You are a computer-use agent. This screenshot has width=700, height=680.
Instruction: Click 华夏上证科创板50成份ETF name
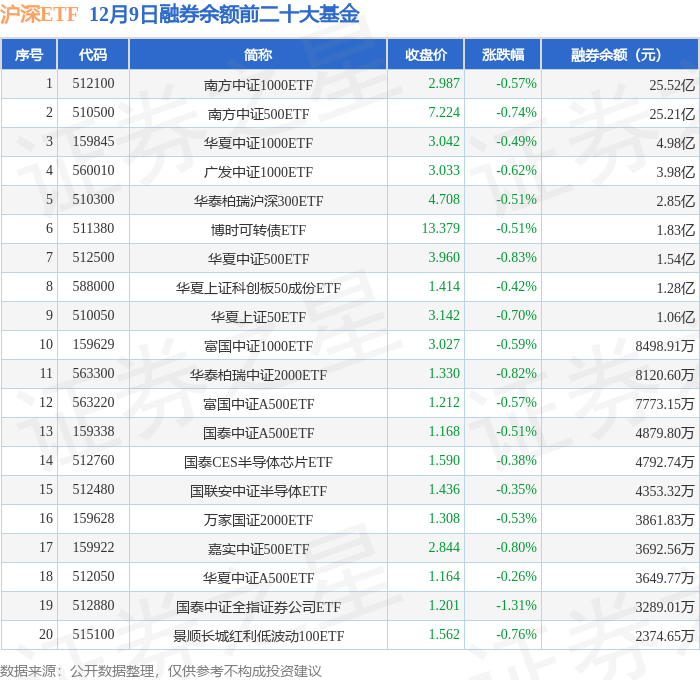pos(258,288)
